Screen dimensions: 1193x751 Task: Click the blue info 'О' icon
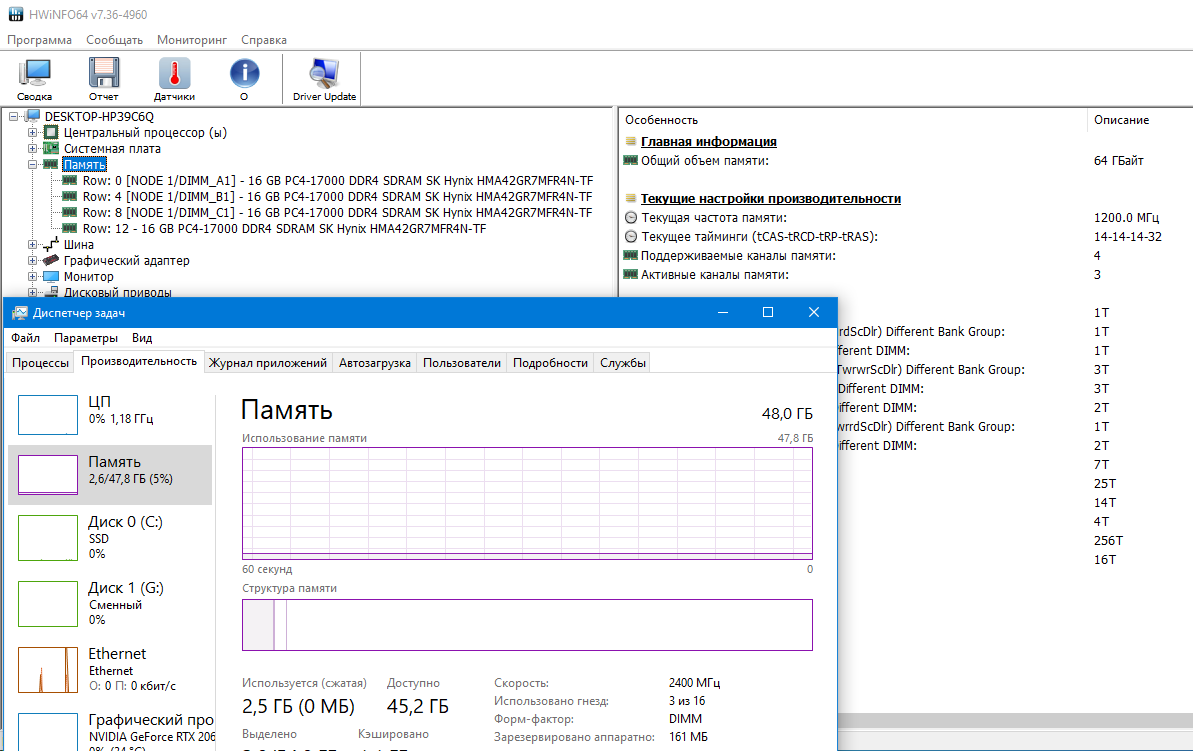(244, 79)
